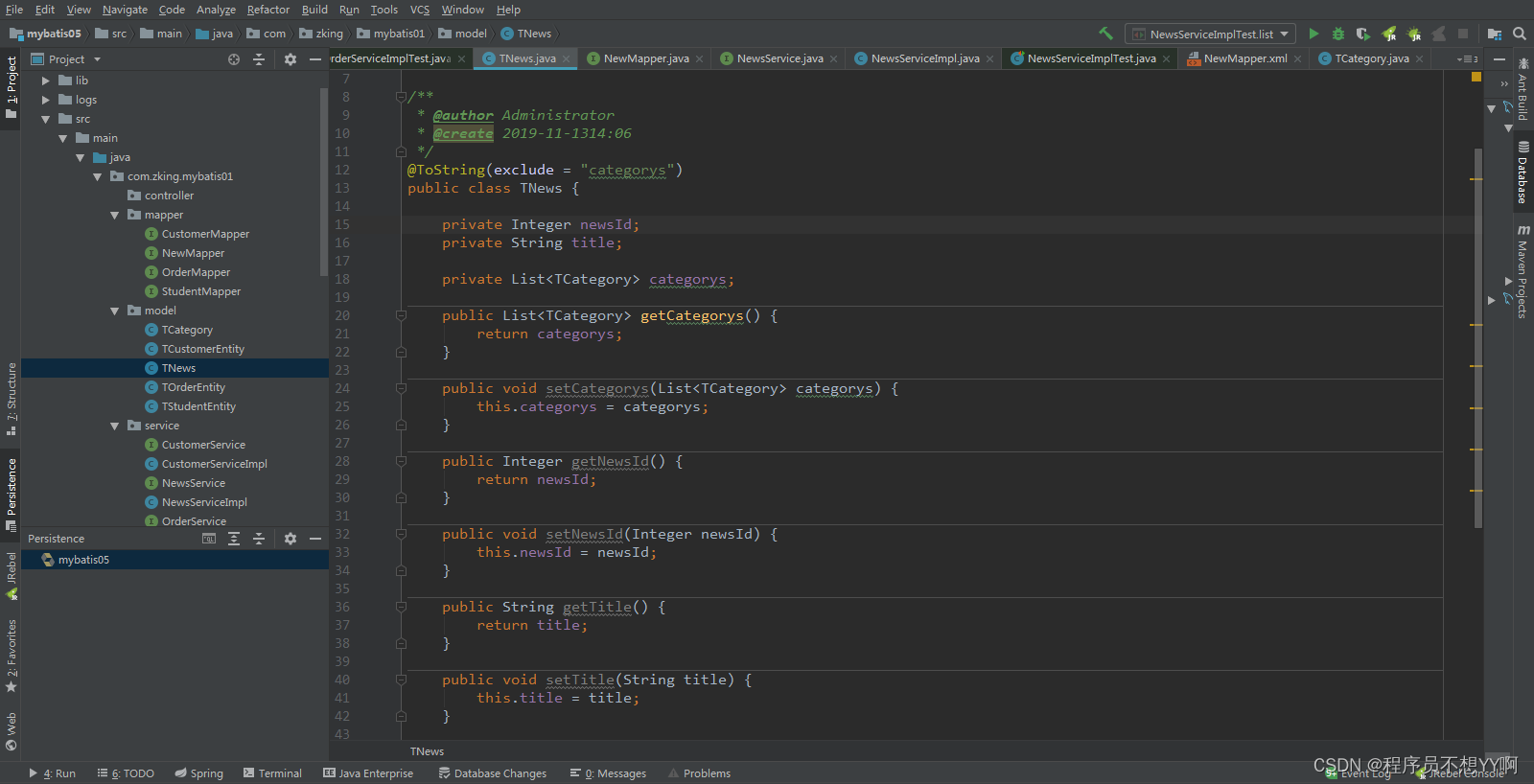Collapse the com.zking.mybatis01 package
Image resolution: width=1534 pixels, height=784 pixels.
97,176
